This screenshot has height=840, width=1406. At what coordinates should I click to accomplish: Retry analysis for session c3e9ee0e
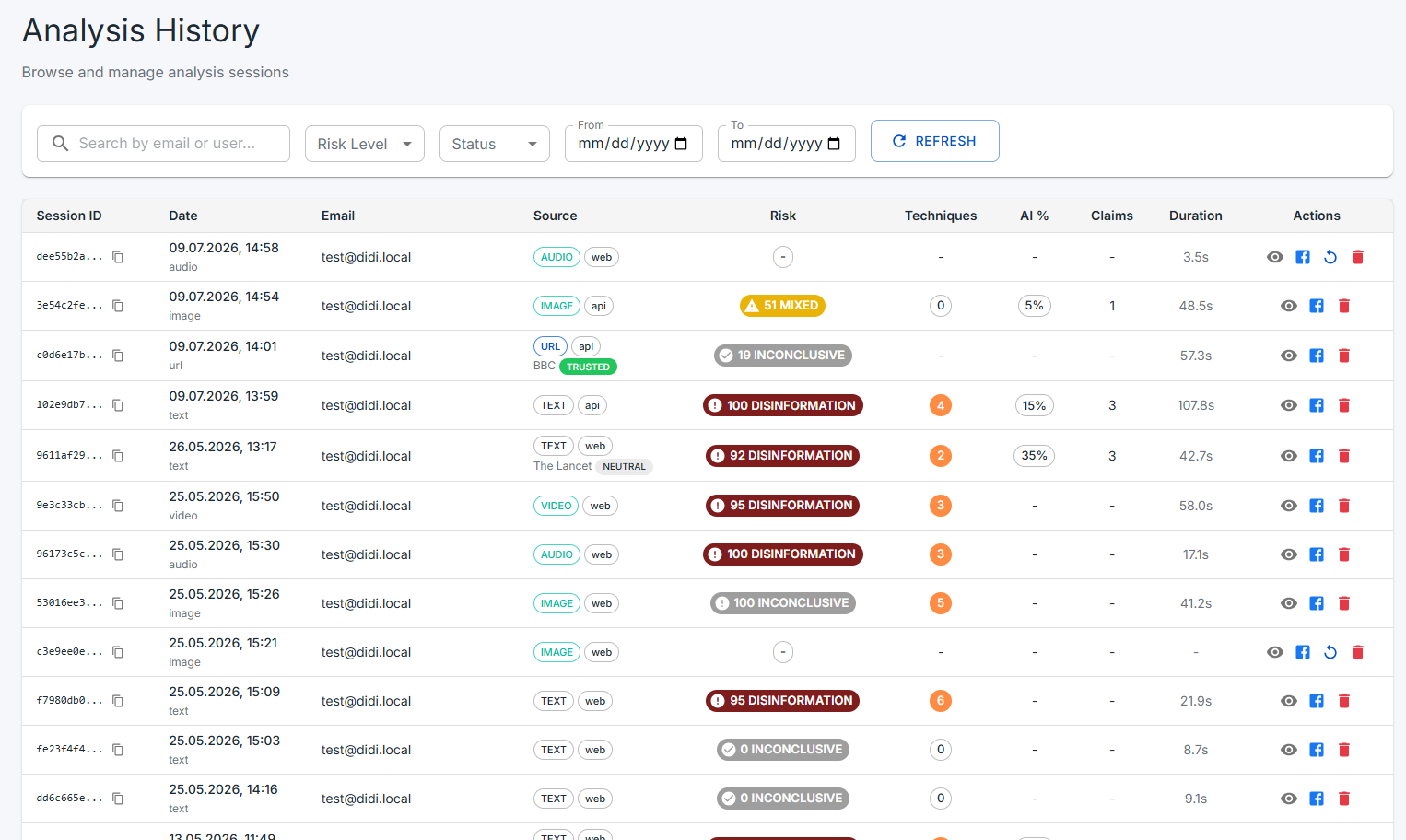(x=1330, y=652)
